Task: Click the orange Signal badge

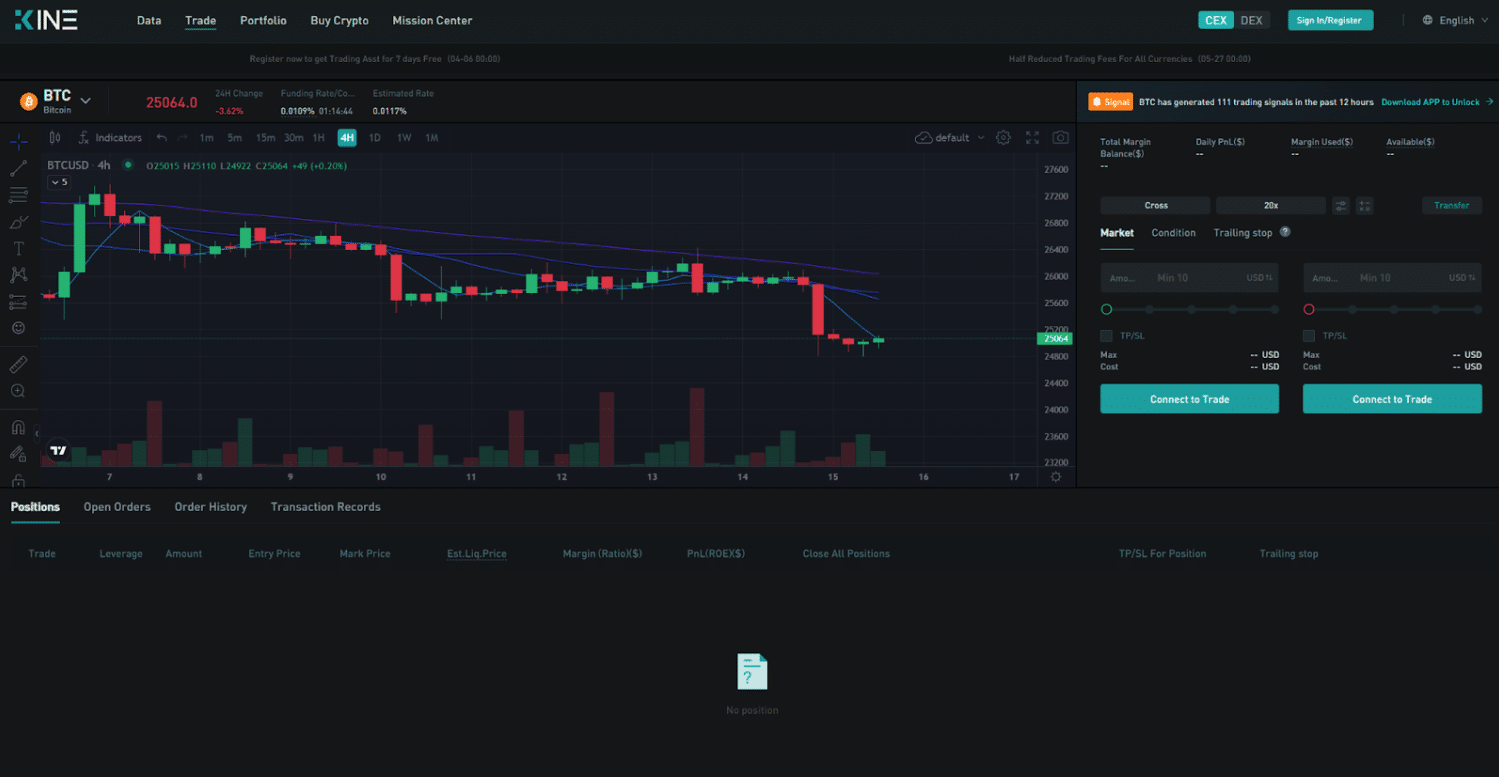Action: tap(1111, 102)
